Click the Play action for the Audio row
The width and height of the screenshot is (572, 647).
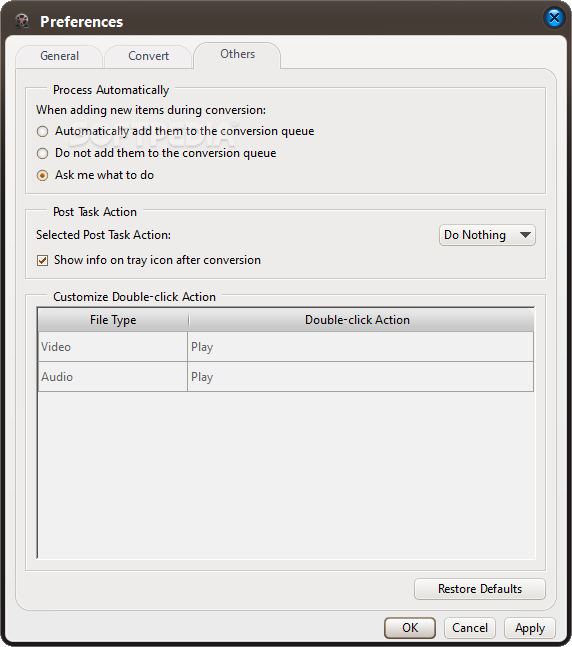point(360,377)
